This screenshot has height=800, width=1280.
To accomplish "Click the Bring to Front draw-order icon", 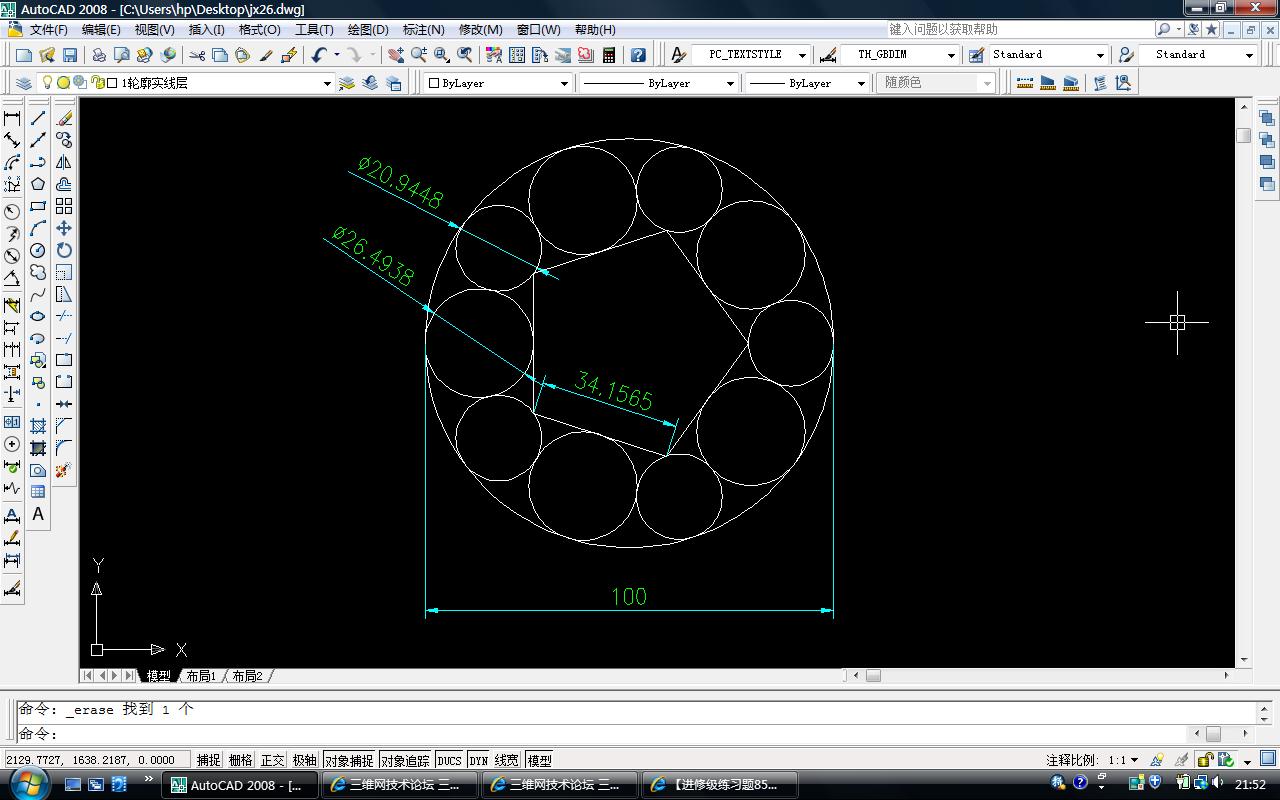I will [1267, 118].
